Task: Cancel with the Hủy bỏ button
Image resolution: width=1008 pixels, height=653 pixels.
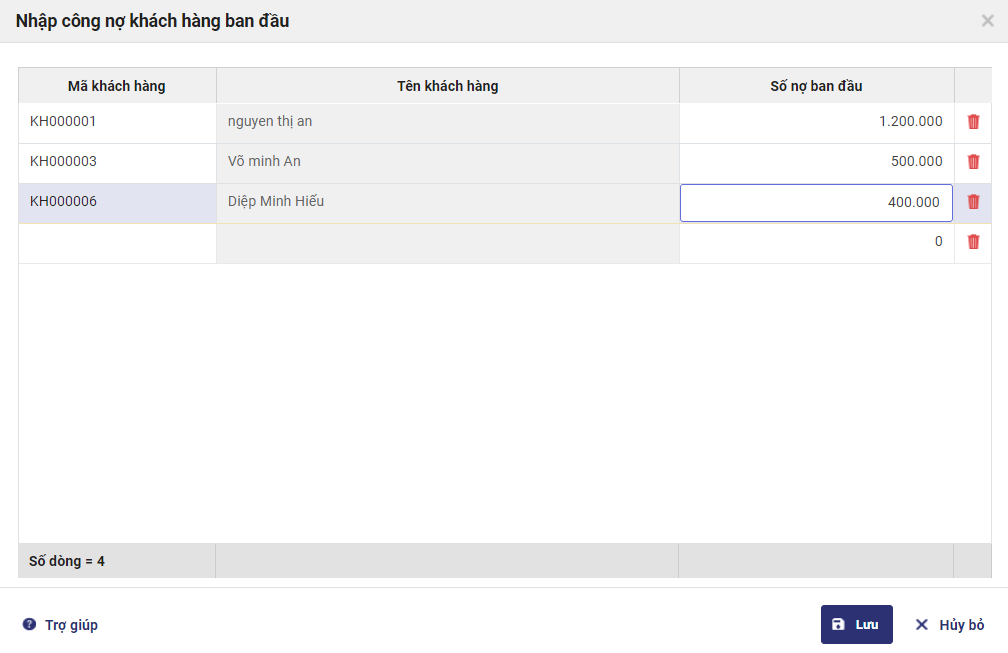Action: 950,625
